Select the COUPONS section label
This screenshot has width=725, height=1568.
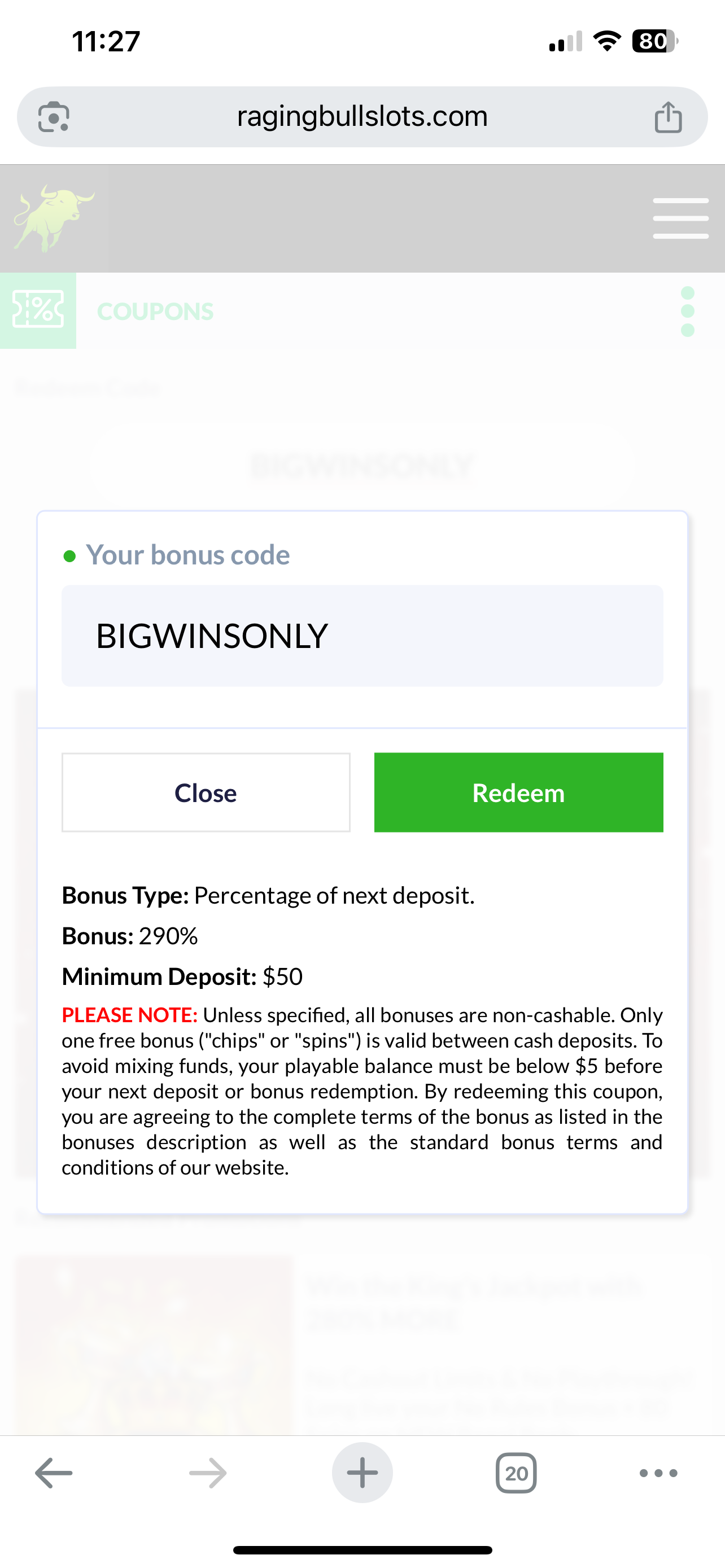[x=155, y=312]
